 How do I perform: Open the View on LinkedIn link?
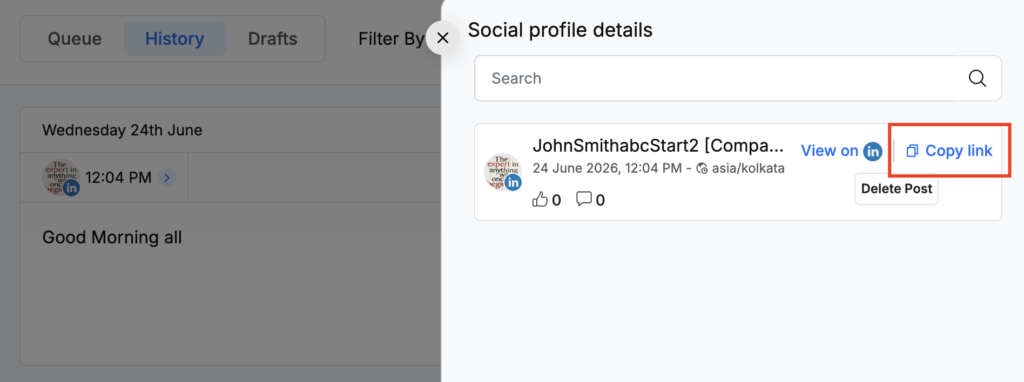tap(841, 151)
